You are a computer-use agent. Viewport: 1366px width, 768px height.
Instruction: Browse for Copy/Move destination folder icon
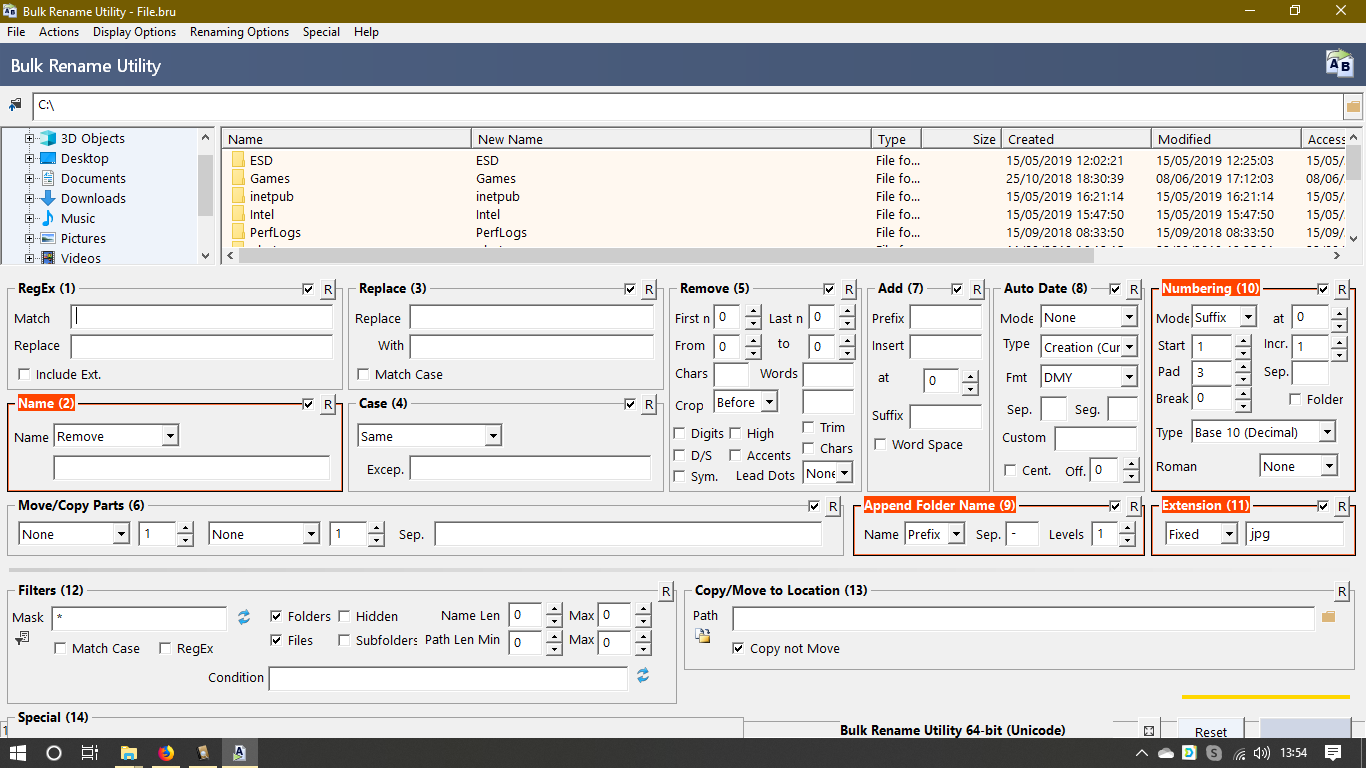[x=1328, y=617]
